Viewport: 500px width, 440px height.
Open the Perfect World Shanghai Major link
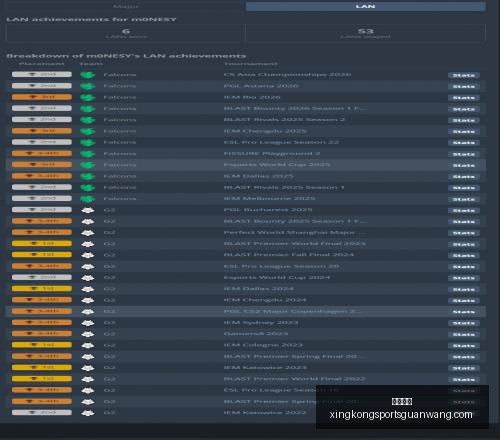[x=294, y=232]
